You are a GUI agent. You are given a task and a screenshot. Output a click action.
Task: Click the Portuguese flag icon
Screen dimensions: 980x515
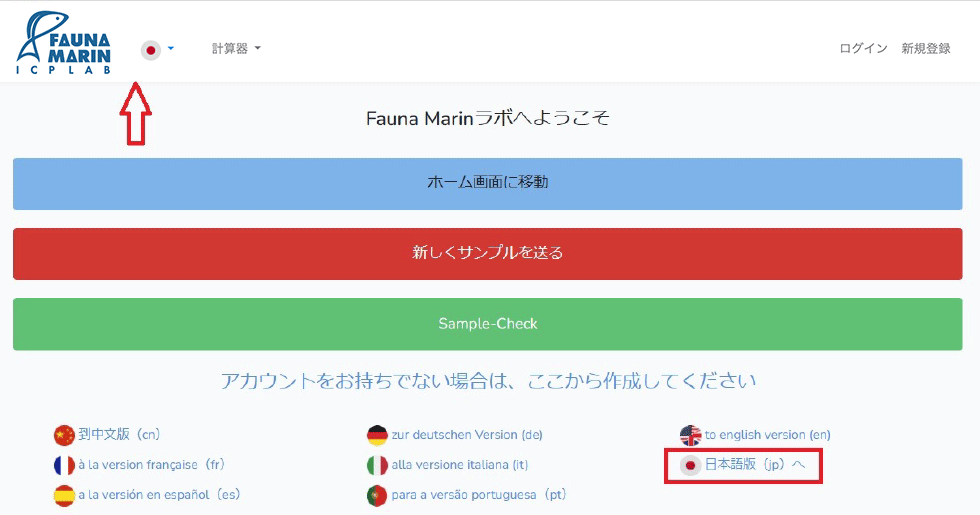coord(377,495)
